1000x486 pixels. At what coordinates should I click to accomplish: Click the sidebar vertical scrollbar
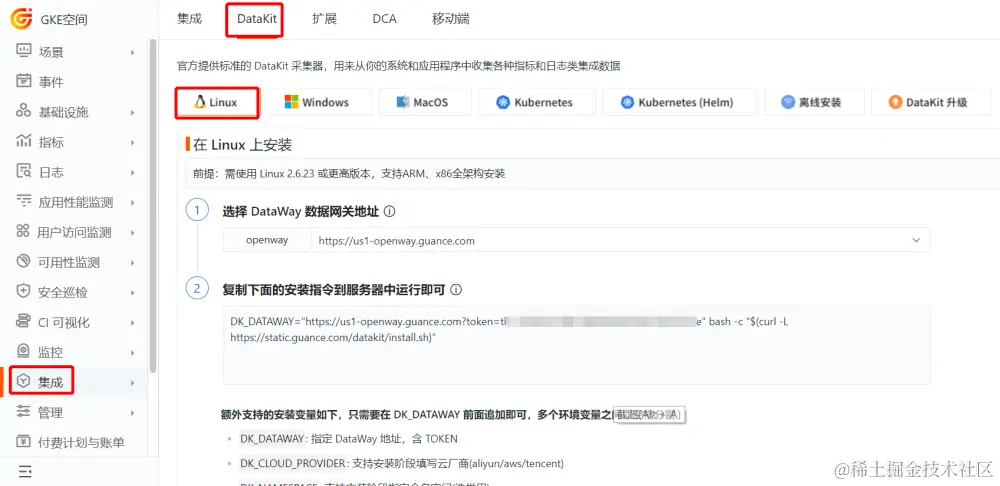pyautogui.click(x=152, y=205)
